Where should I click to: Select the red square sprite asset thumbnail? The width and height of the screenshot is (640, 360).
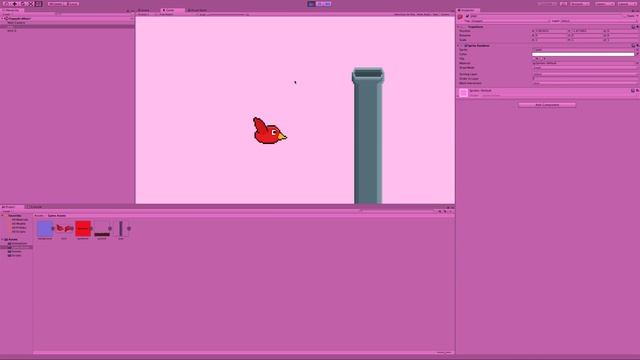(x=83, y=229)
